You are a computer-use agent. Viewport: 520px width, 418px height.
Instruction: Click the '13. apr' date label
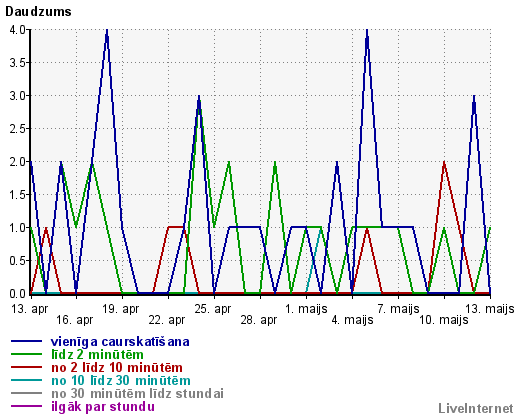[x=29, y=309]
